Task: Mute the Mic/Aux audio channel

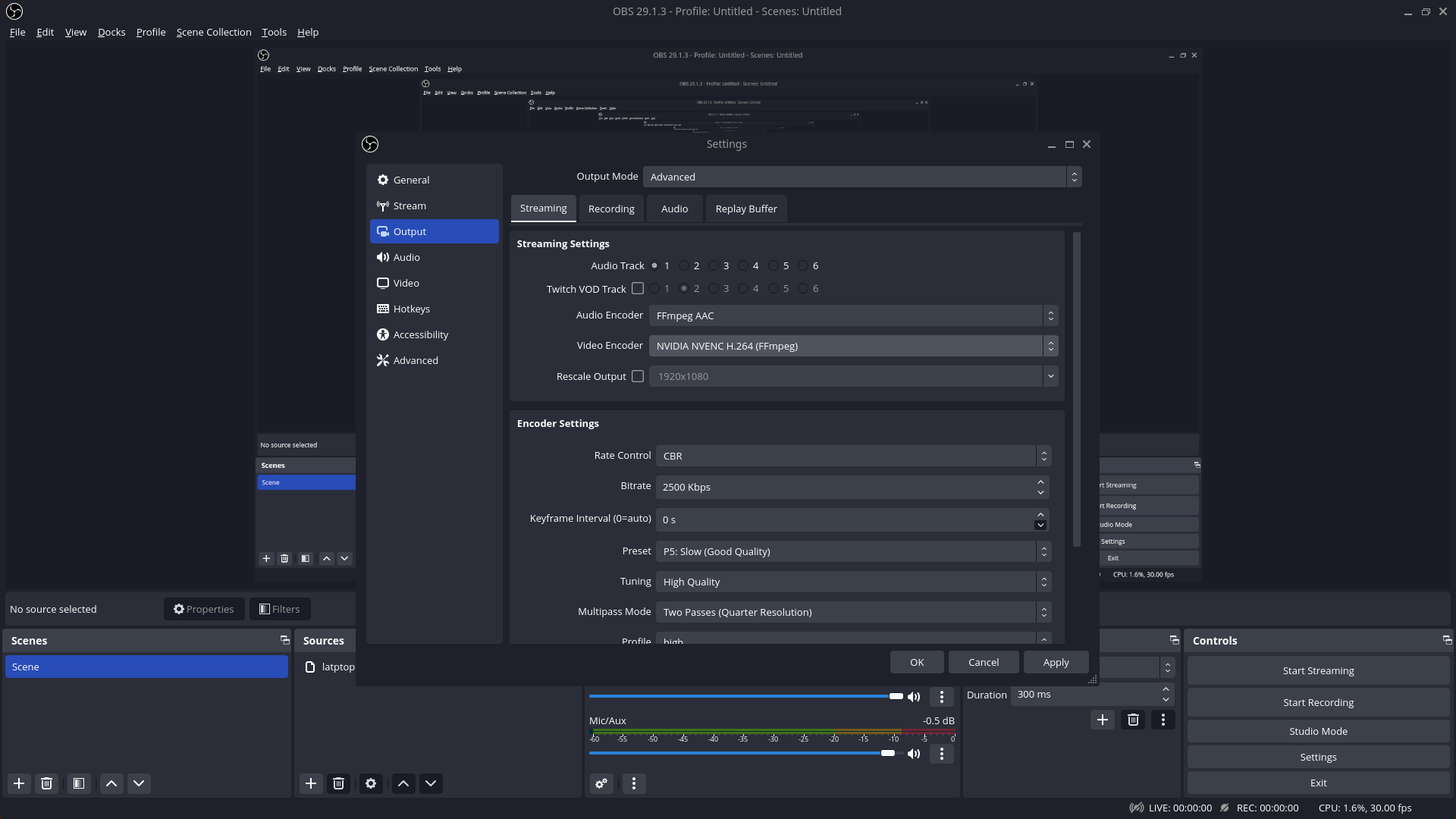Action: pyautogui.click(x=913, y=754)
